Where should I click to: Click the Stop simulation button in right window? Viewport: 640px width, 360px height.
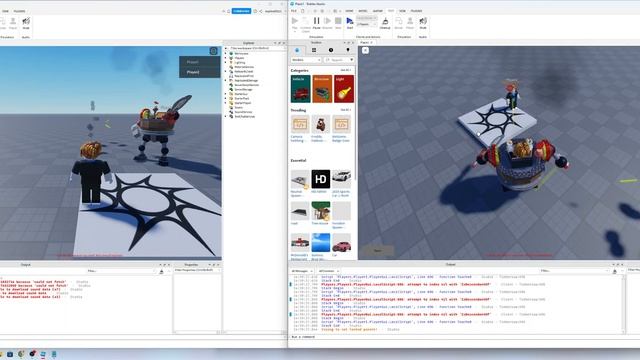[x=338, y=22]
